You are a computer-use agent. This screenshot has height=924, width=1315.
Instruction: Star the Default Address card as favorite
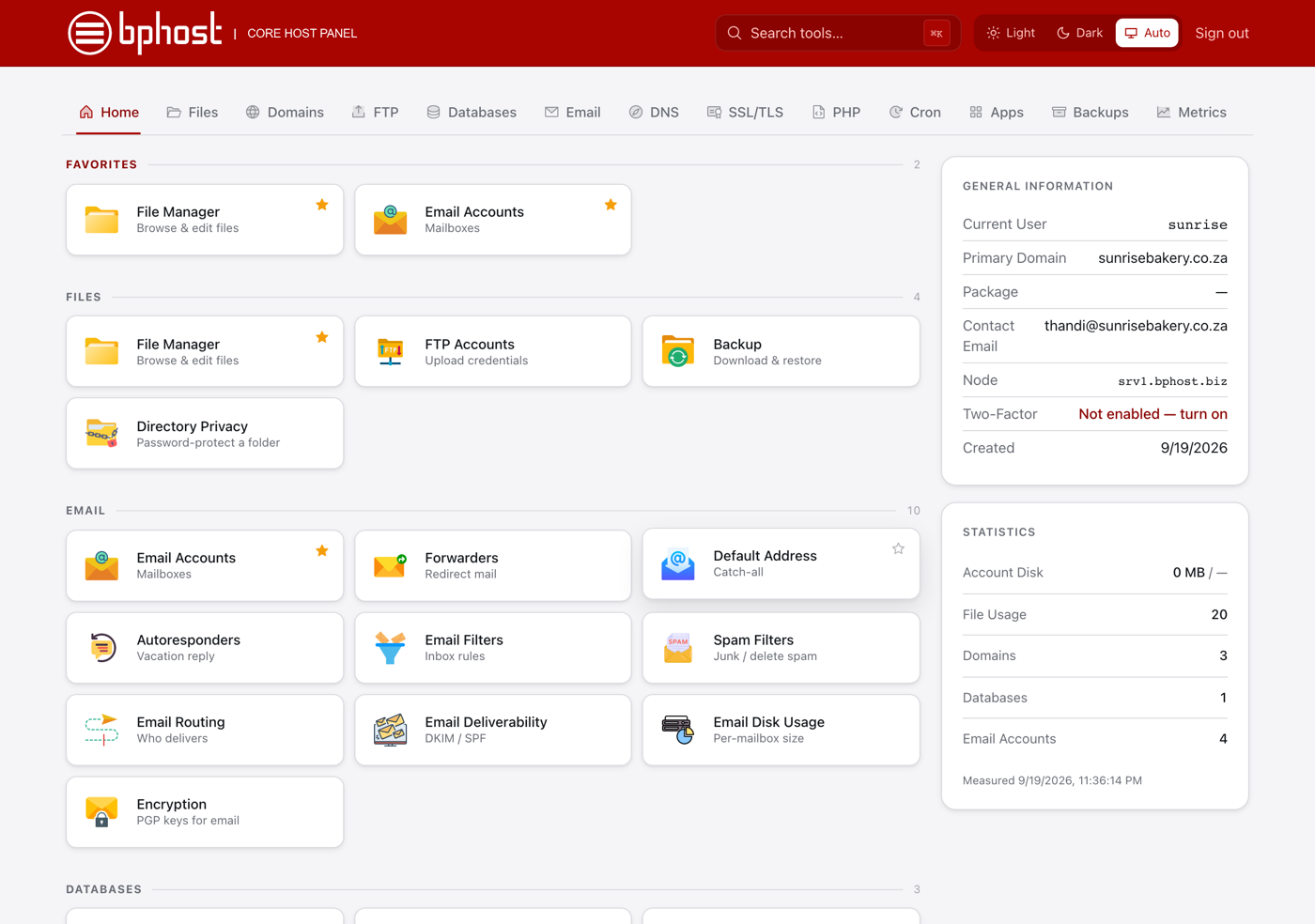coord(898,548)
